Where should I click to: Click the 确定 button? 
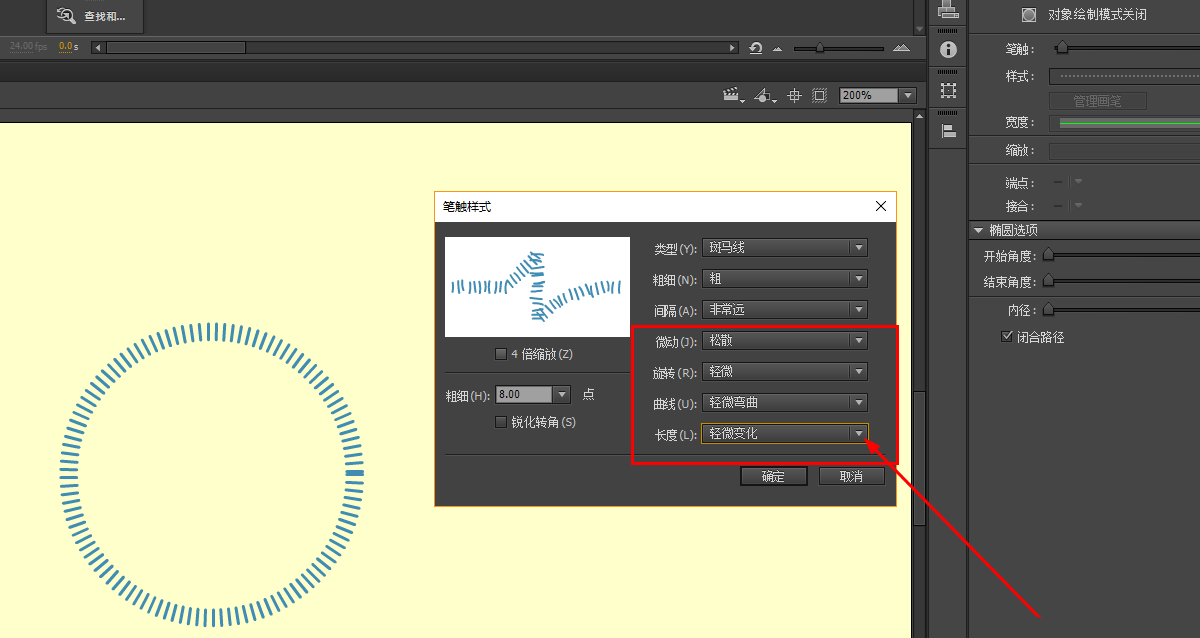coord(773,476)
